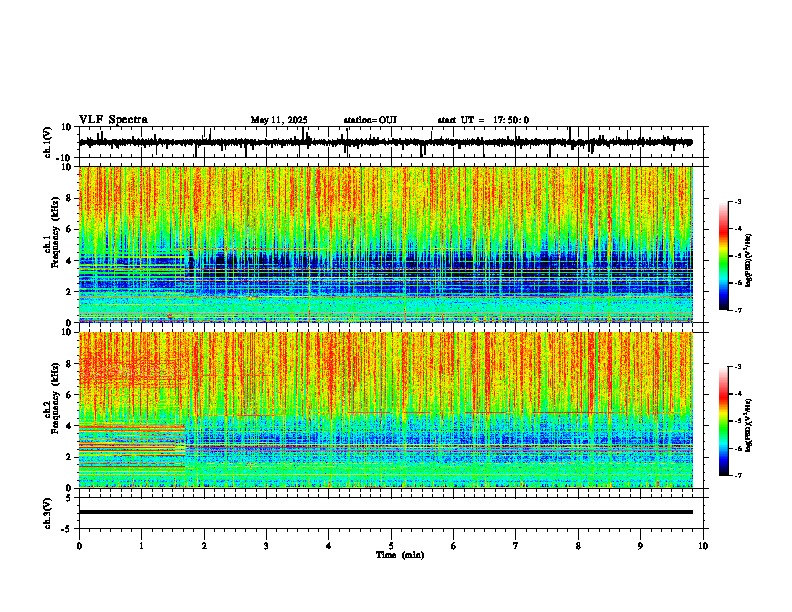Click the "-10" tick on ch.1(V) axis
Image resolution: width=792 pixels, height=612 pixels.
tap(65, 158)
